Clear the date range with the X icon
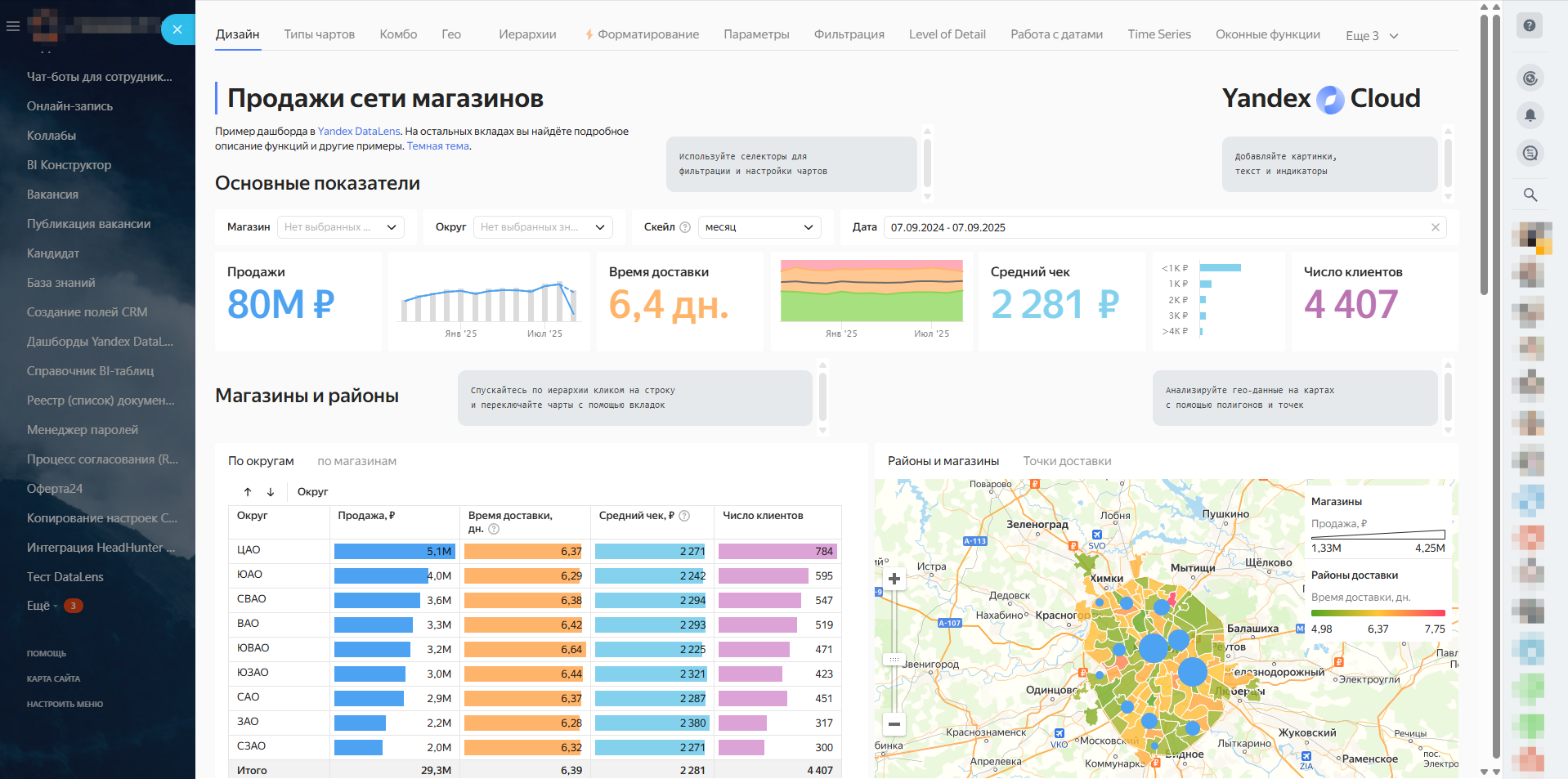The height and width of the screenshot is (779, 1568). 1435,227
